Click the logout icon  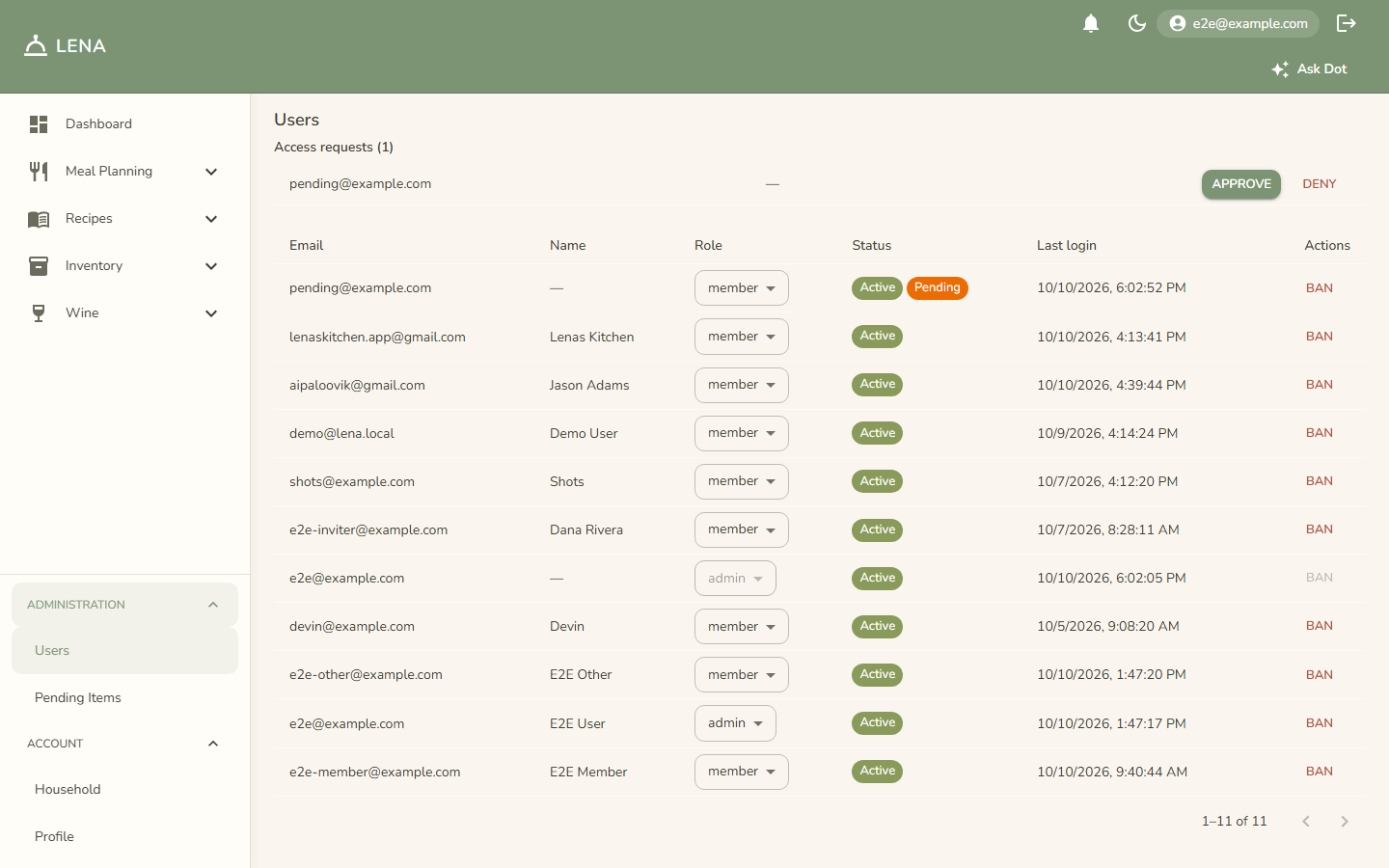click(x=1347, y=23)
